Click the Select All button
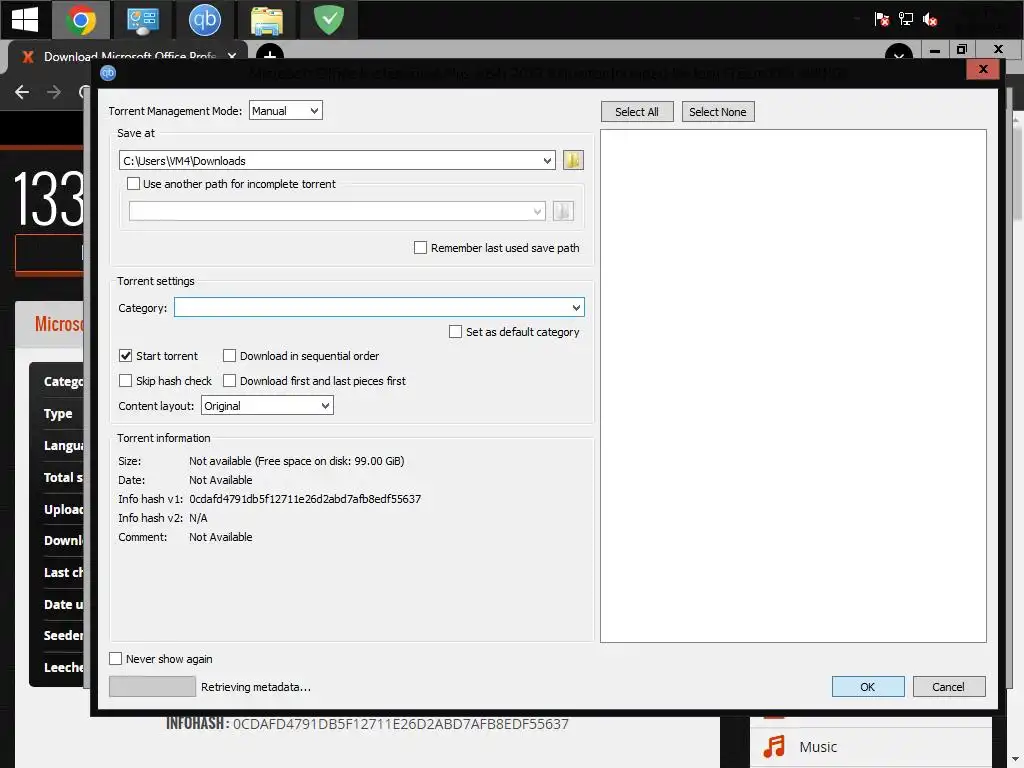1024x768 pixels. [637, 112]
